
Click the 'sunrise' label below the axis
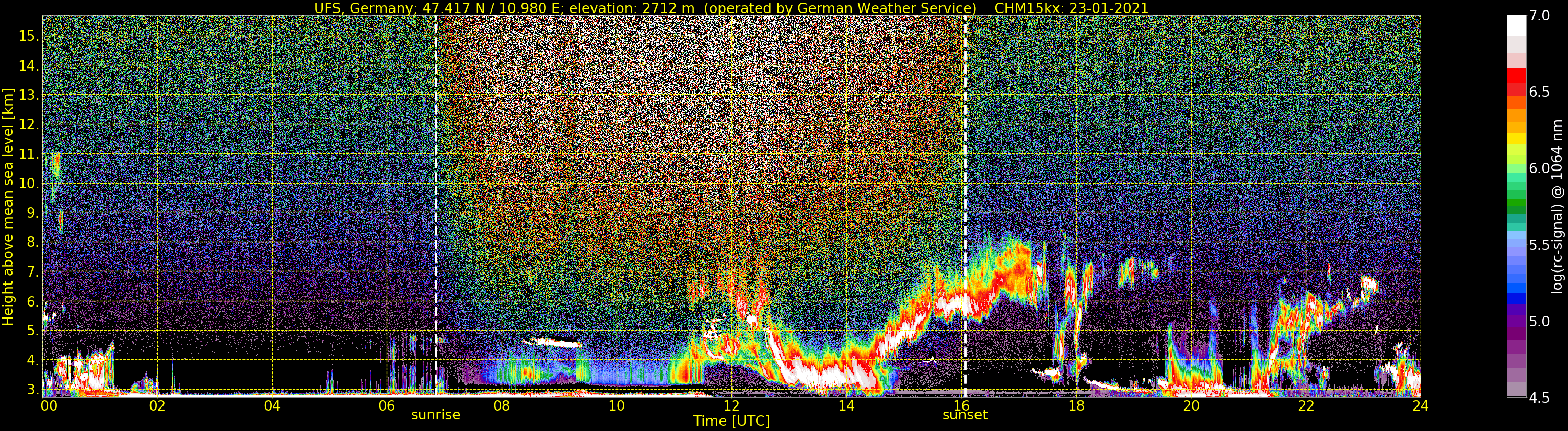pos(436,415)
